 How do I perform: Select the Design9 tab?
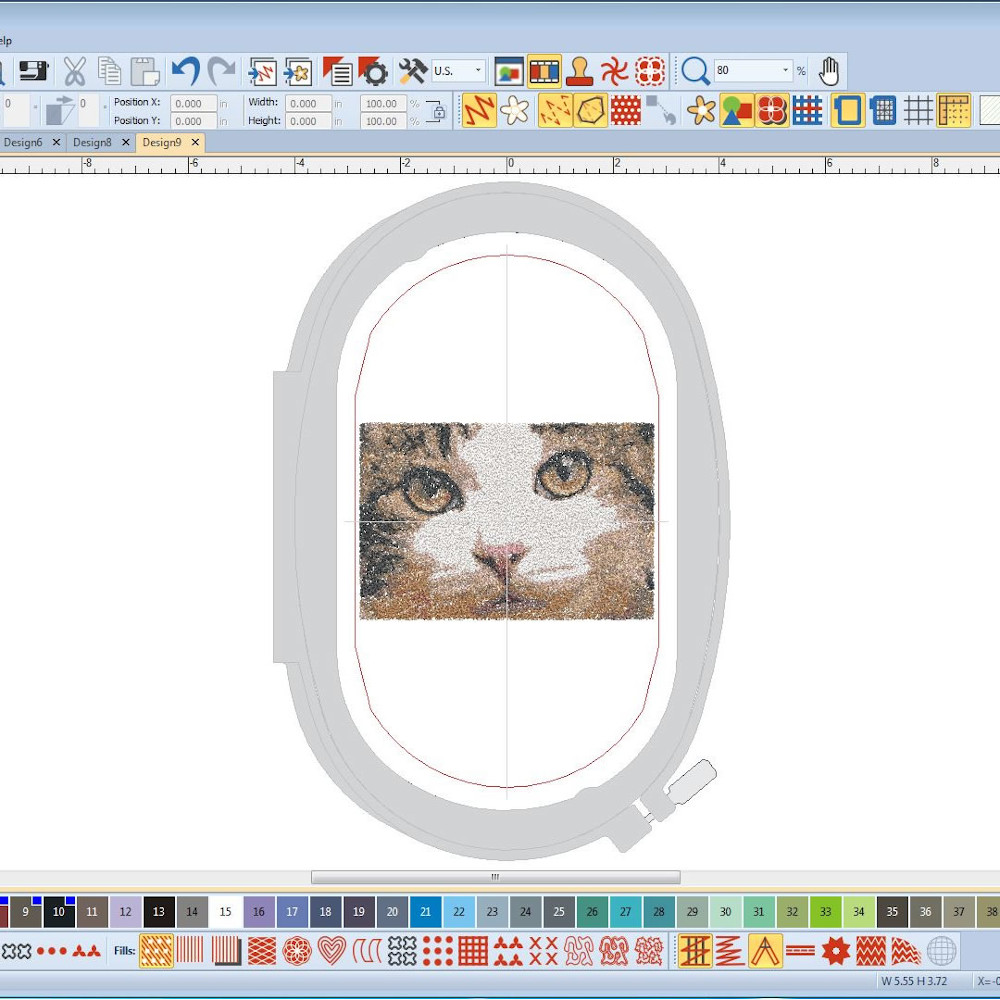coord(161,142)
